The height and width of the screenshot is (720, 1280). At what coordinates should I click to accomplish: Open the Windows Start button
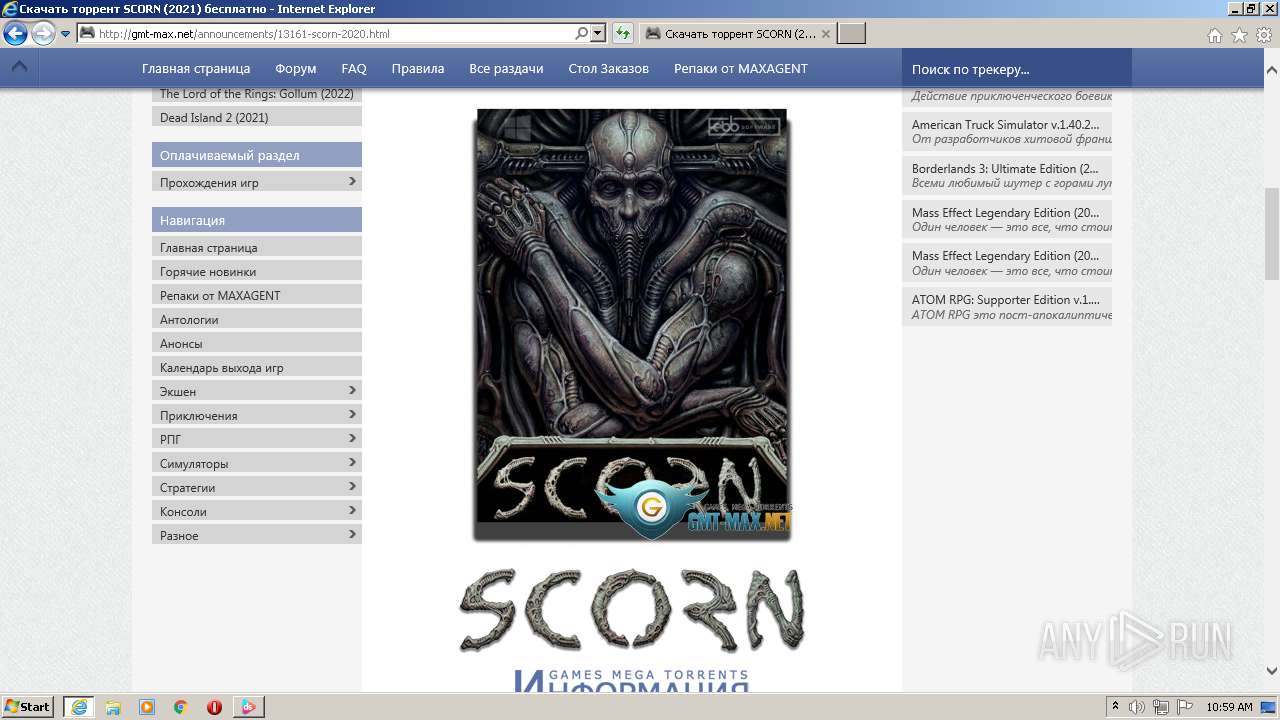[28, 707]
